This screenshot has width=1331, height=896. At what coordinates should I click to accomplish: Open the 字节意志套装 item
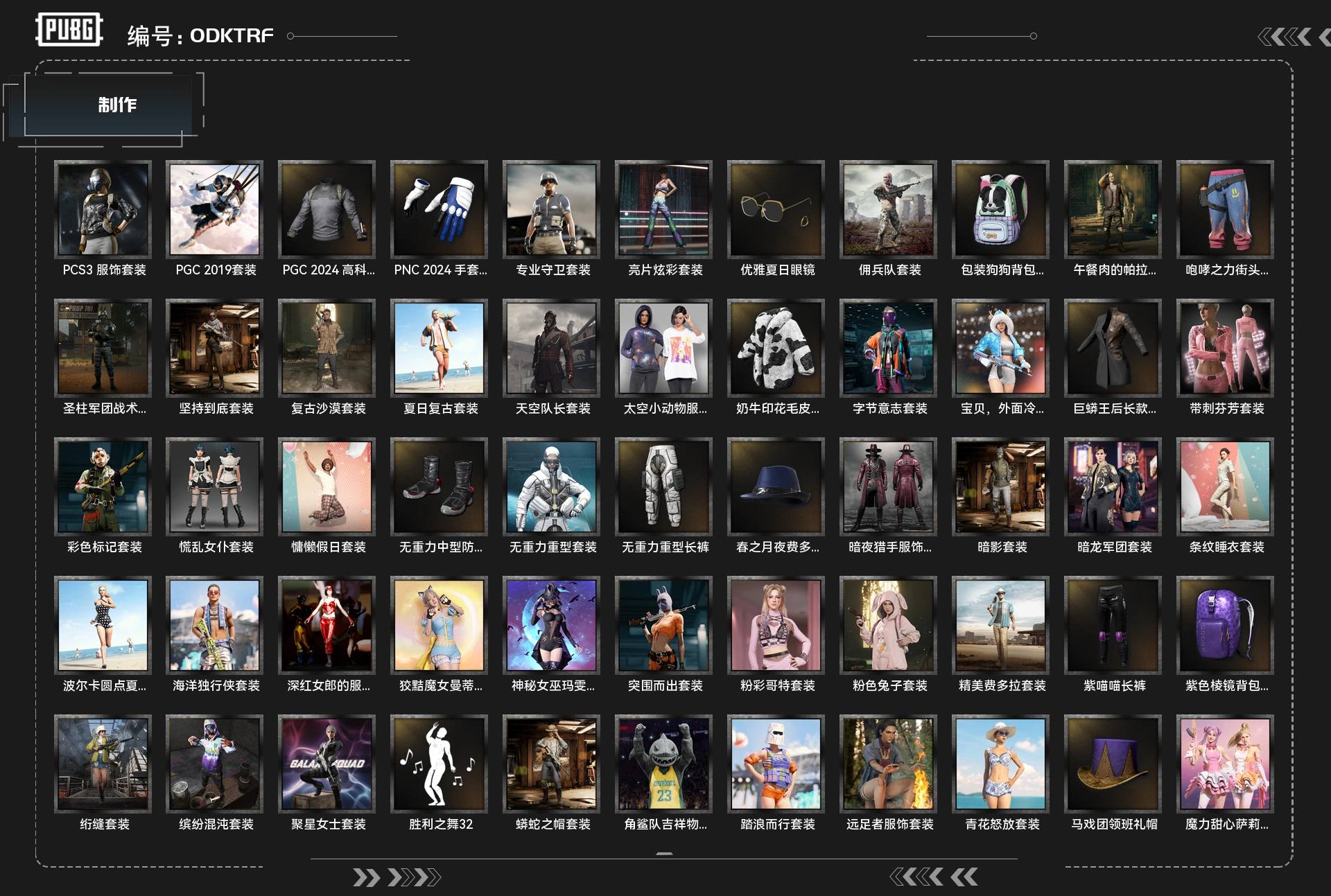[x=889, y=348]
